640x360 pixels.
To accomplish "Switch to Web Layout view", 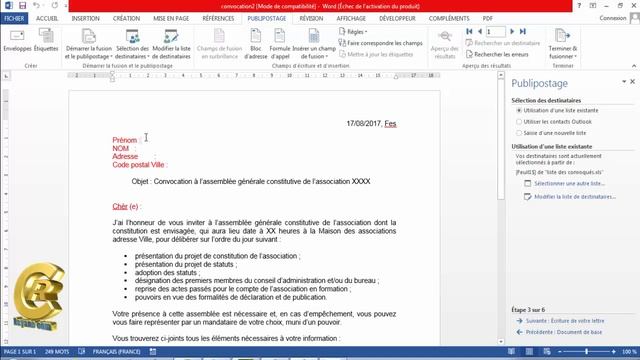I will point(547,351).
